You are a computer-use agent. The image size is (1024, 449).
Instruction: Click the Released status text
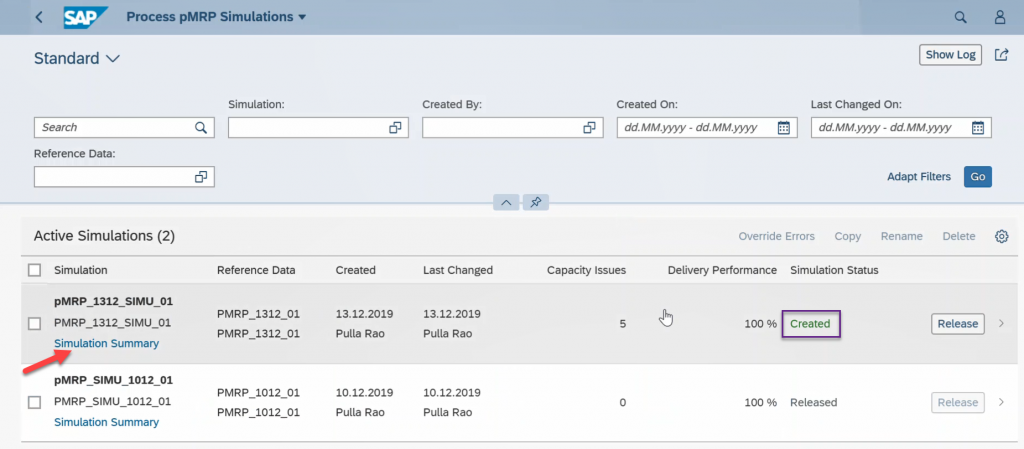pos(814,403)
